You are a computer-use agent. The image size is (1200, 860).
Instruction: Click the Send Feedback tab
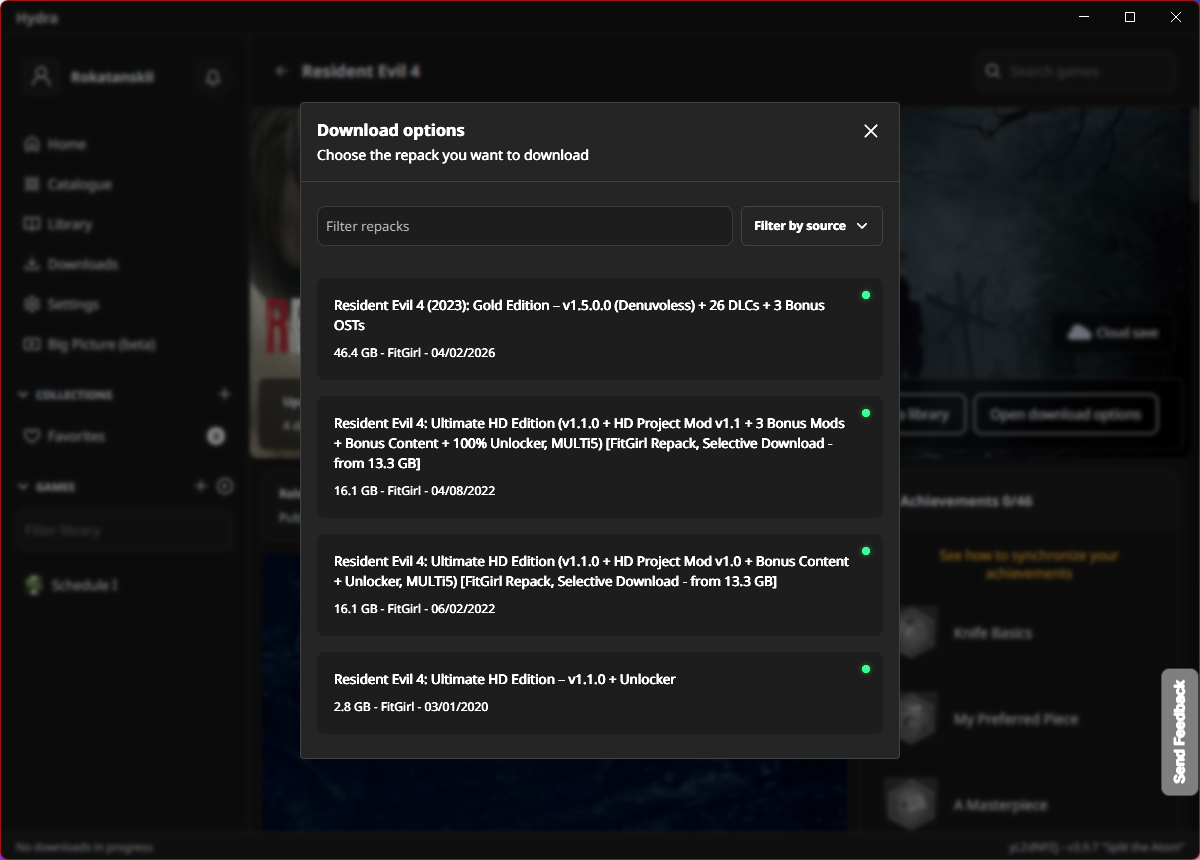tap(1180, 731)
